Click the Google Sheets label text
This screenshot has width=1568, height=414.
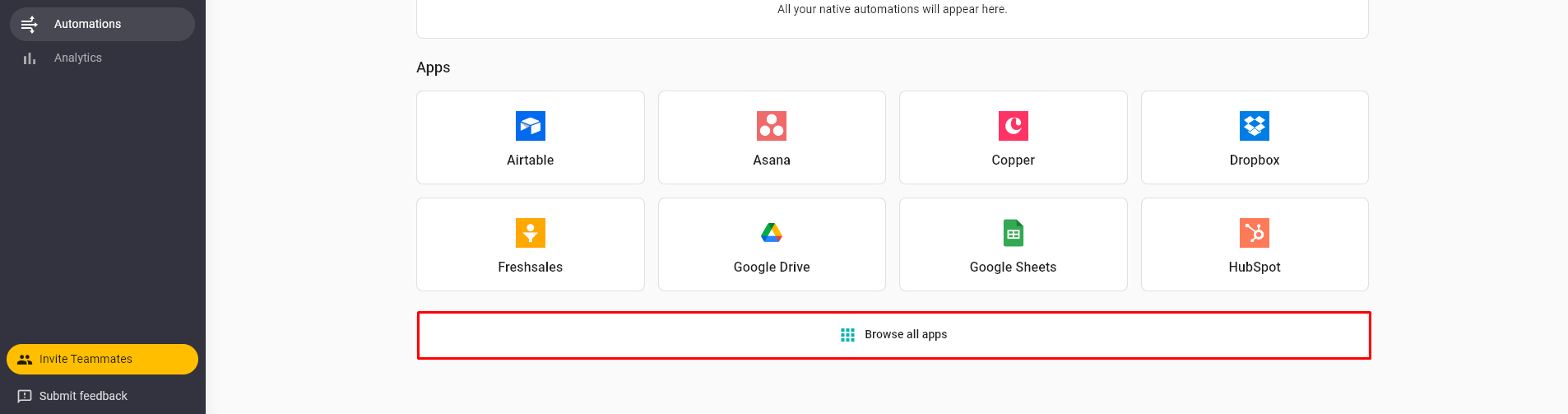point(1014,267)
